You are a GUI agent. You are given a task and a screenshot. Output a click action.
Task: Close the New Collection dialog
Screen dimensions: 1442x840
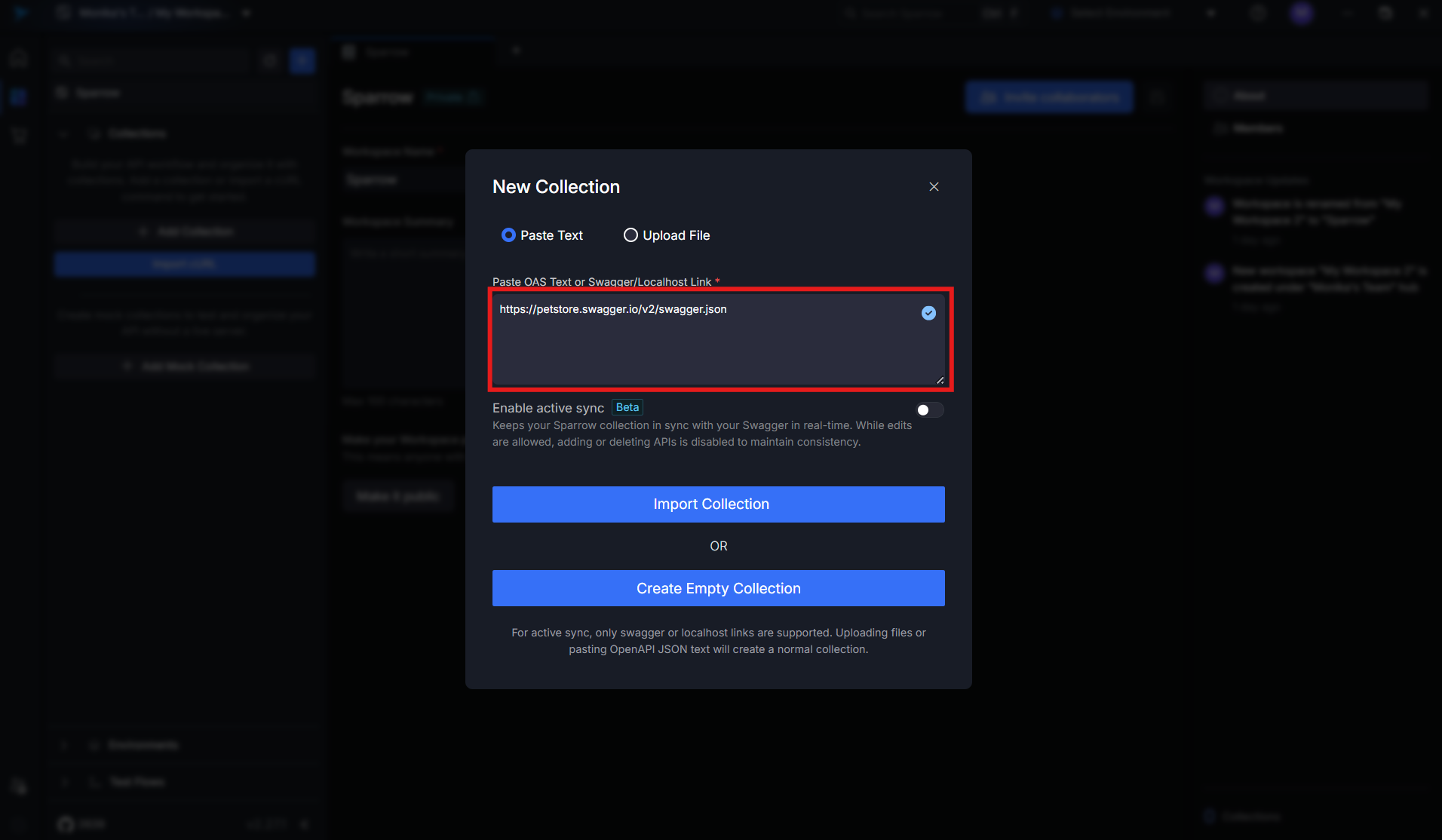pos(934,187)
